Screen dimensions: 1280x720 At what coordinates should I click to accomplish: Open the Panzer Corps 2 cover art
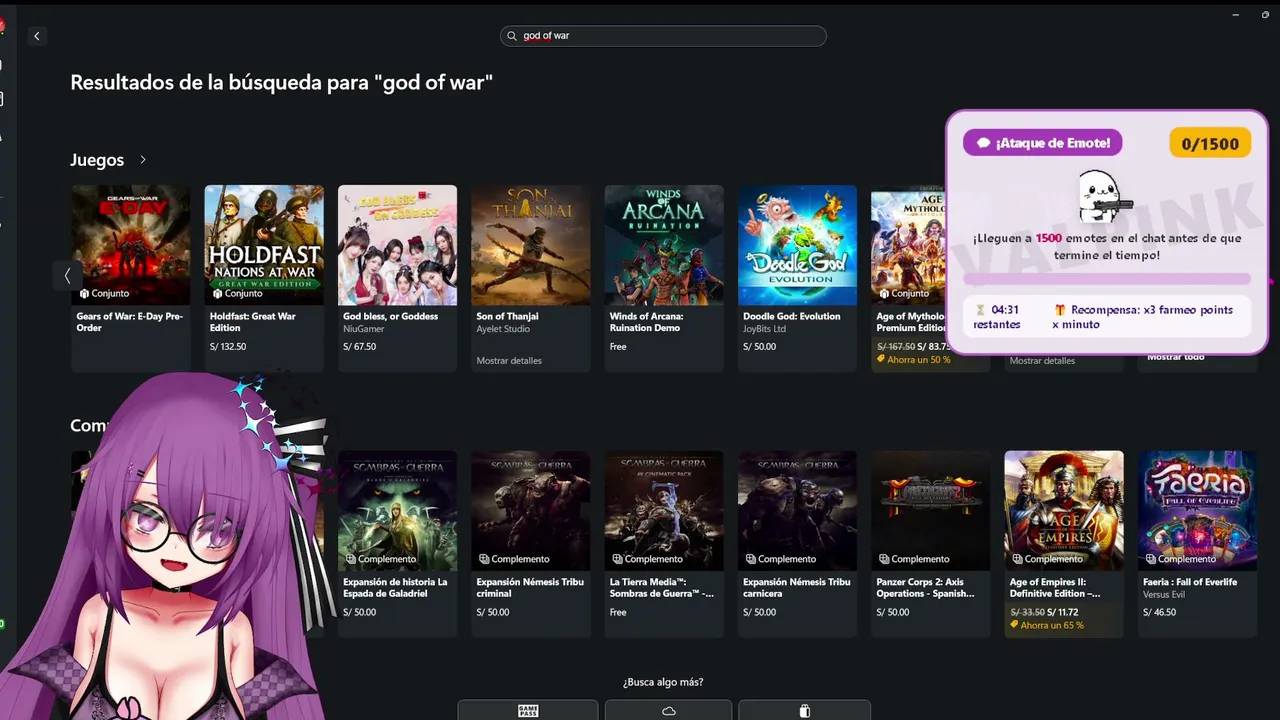(931, 511)
